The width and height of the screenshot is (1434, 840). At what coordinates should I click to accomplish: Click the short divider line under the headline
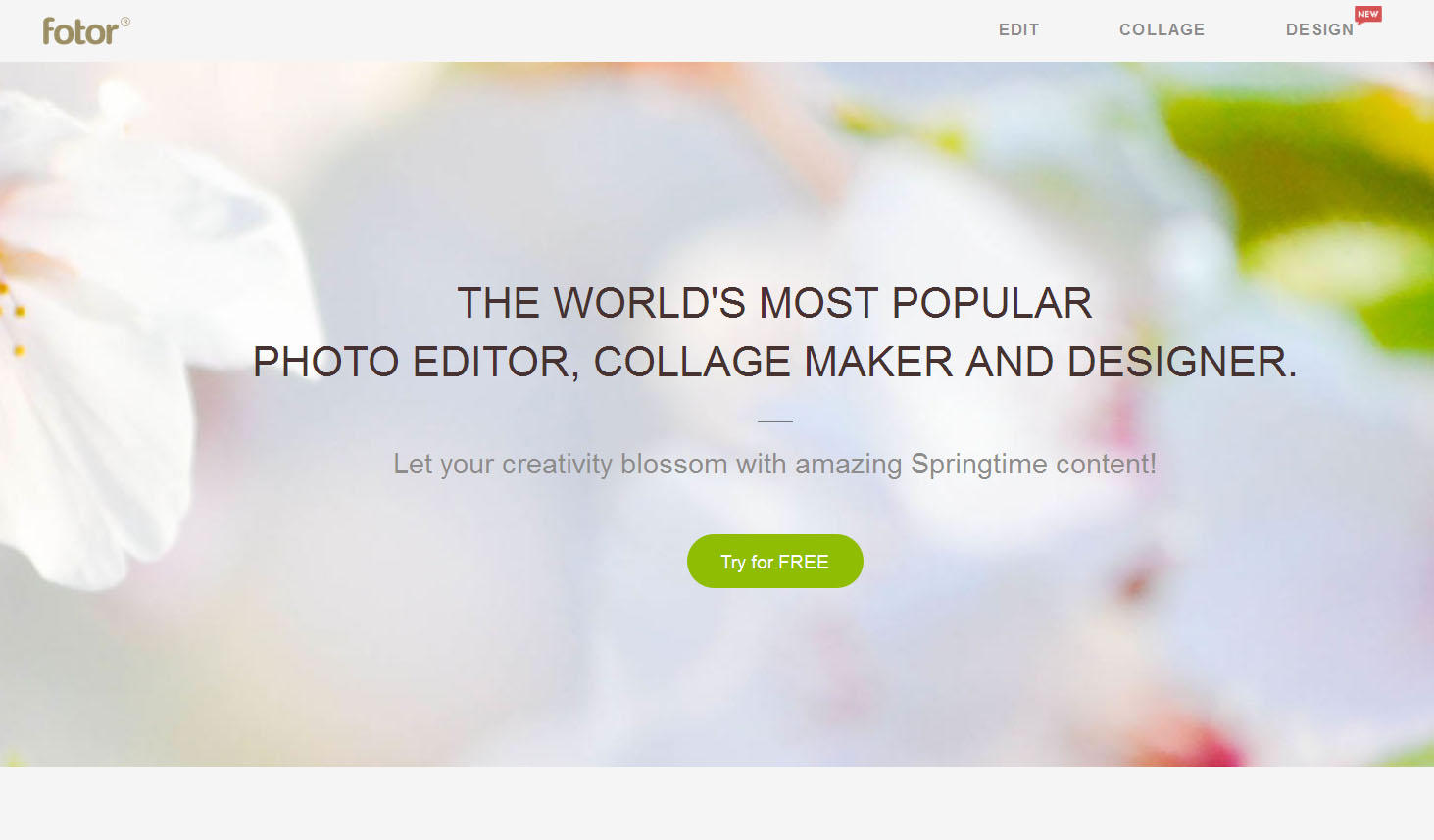(774, 421)
